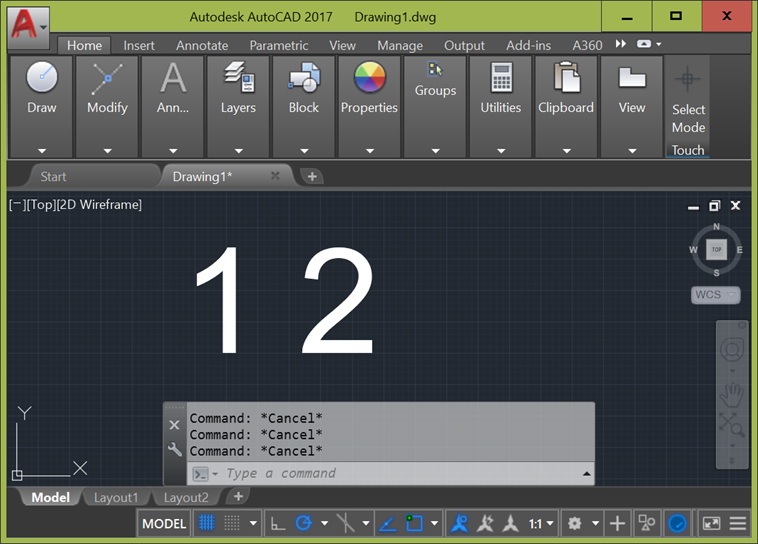Toggle hardware acceleration blue circle icon

click(677, 523)
